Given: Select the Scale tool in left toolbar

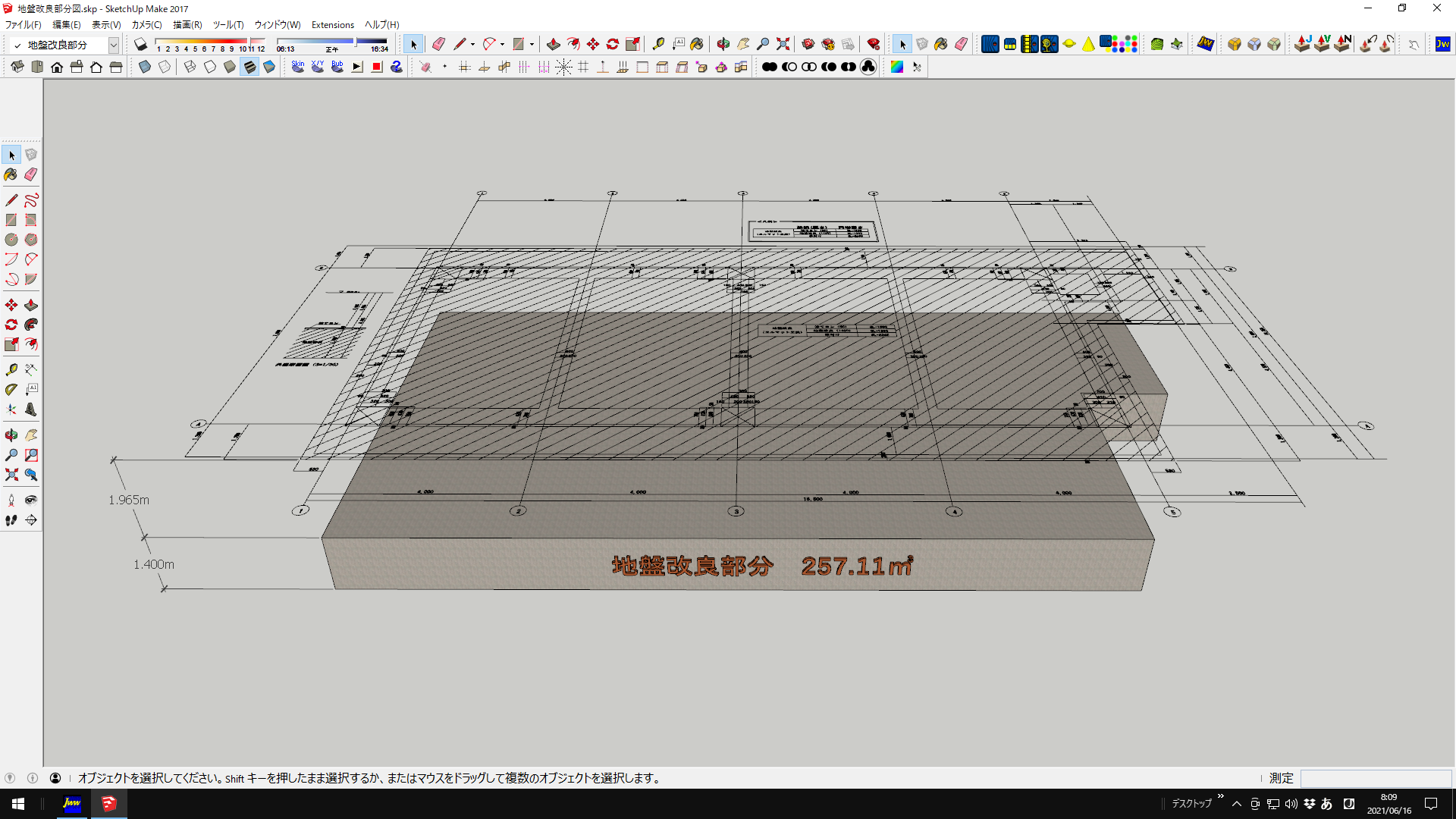Looking at the screenshot, I should click(x=11, y=344).
